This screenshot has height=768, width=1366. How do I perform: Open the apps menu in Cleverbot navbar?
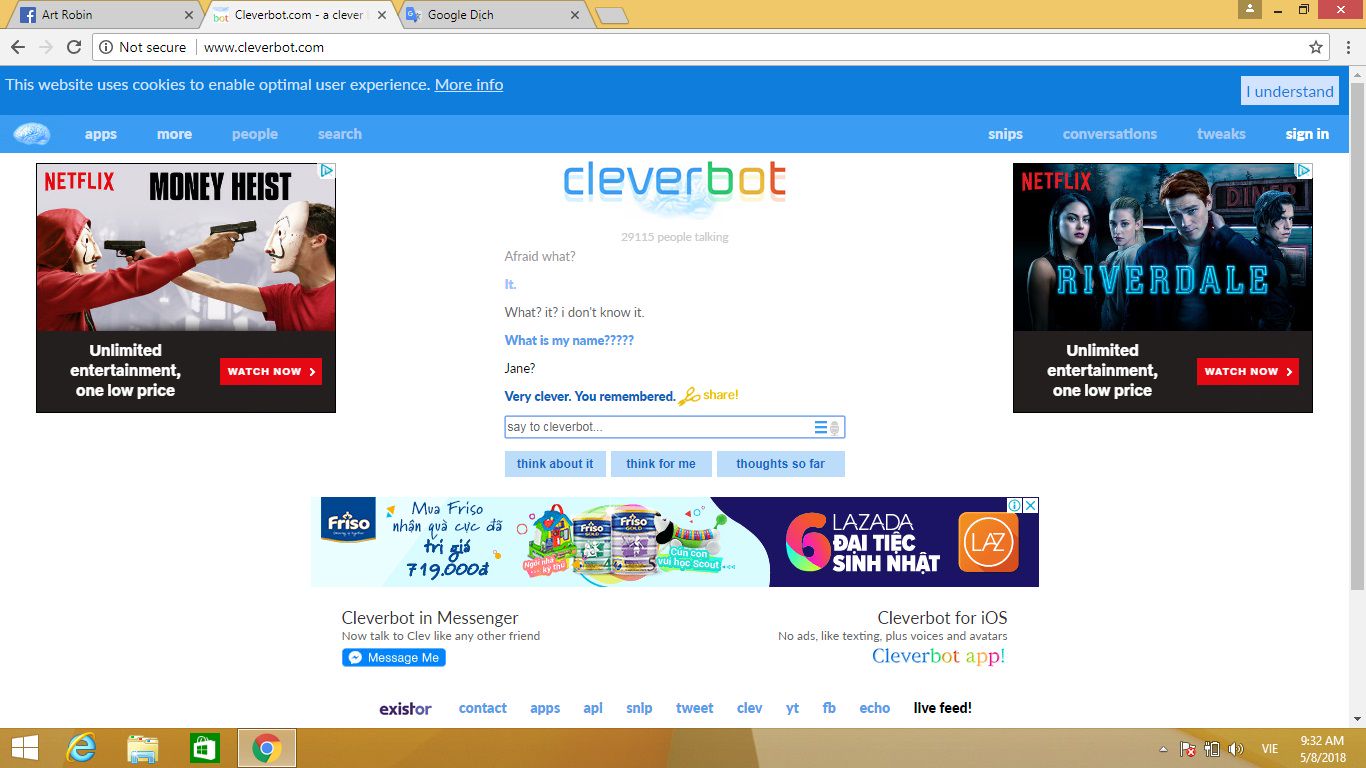(x=101, y=134)
